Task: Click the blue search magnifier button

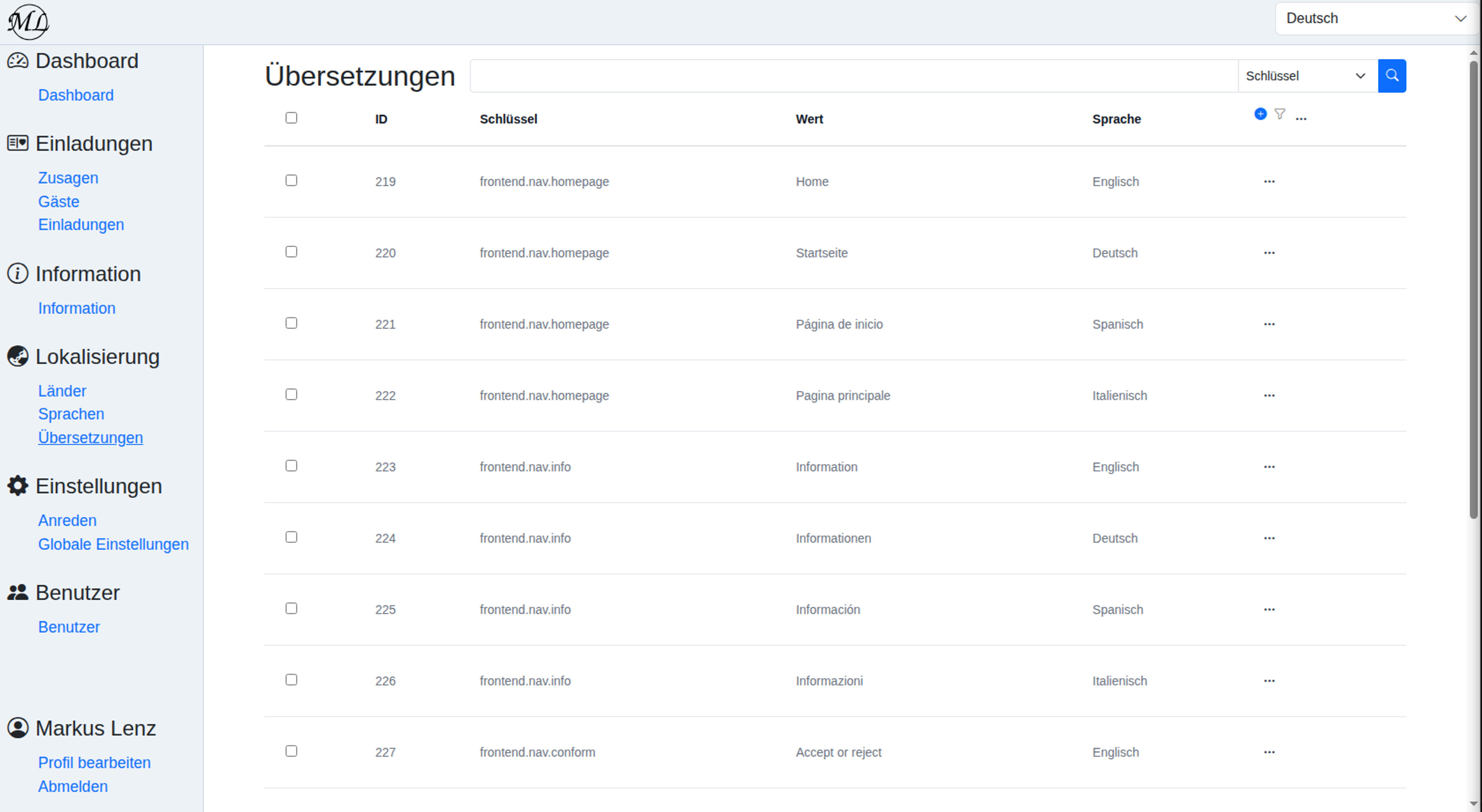Action: click(1392, 76)
